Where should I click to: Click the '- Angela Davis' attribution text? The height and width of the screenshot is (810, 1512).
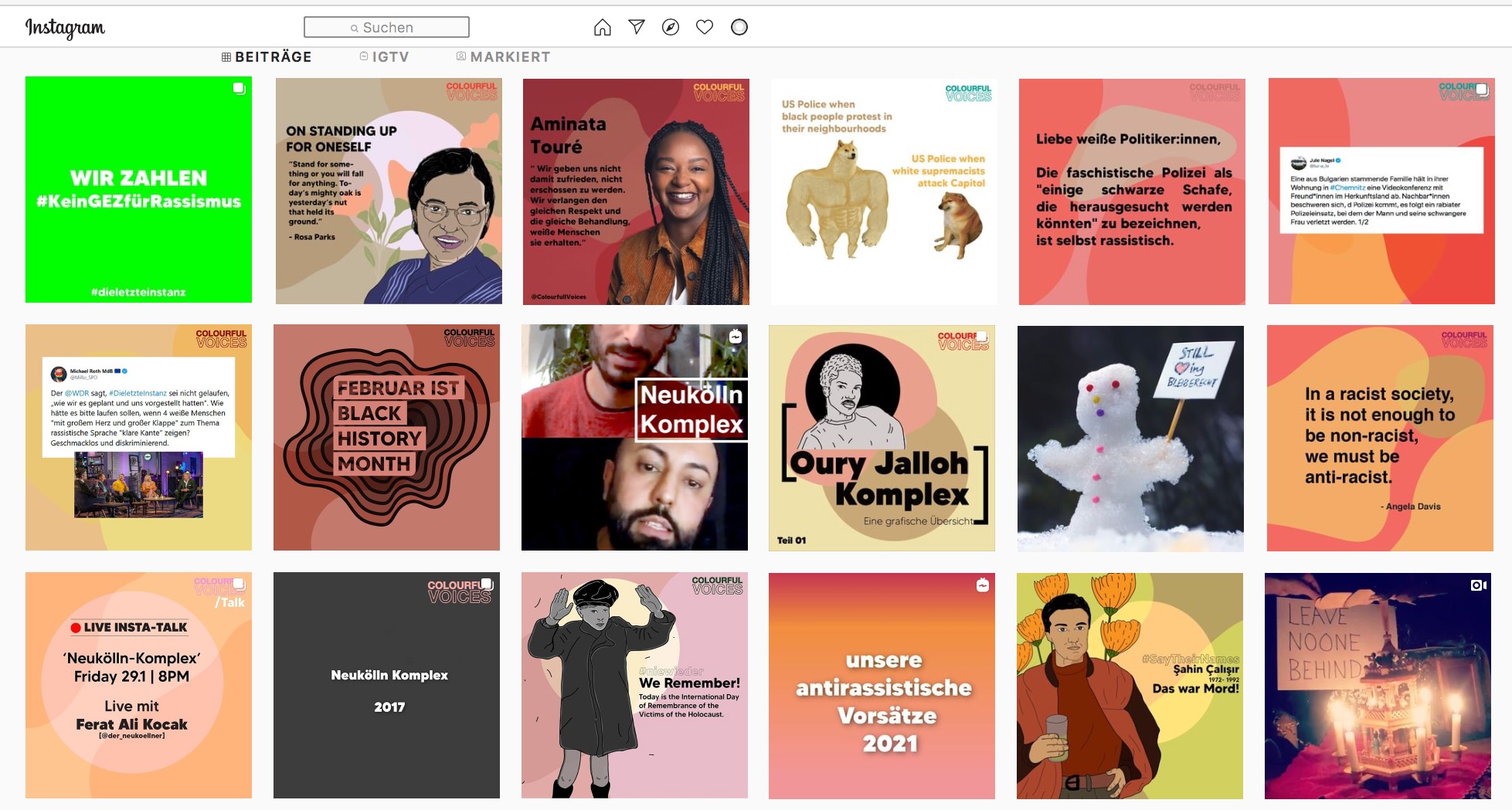[1411, 507]
